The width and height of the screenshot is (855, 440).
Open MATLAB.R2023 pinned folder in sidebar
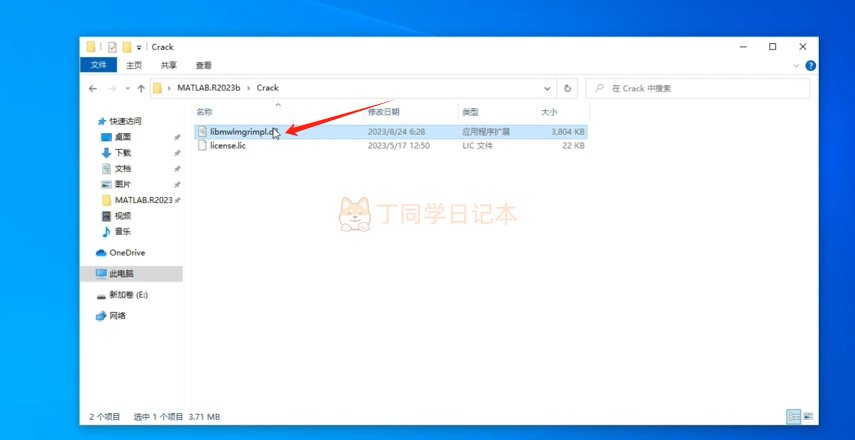(143, 200)
